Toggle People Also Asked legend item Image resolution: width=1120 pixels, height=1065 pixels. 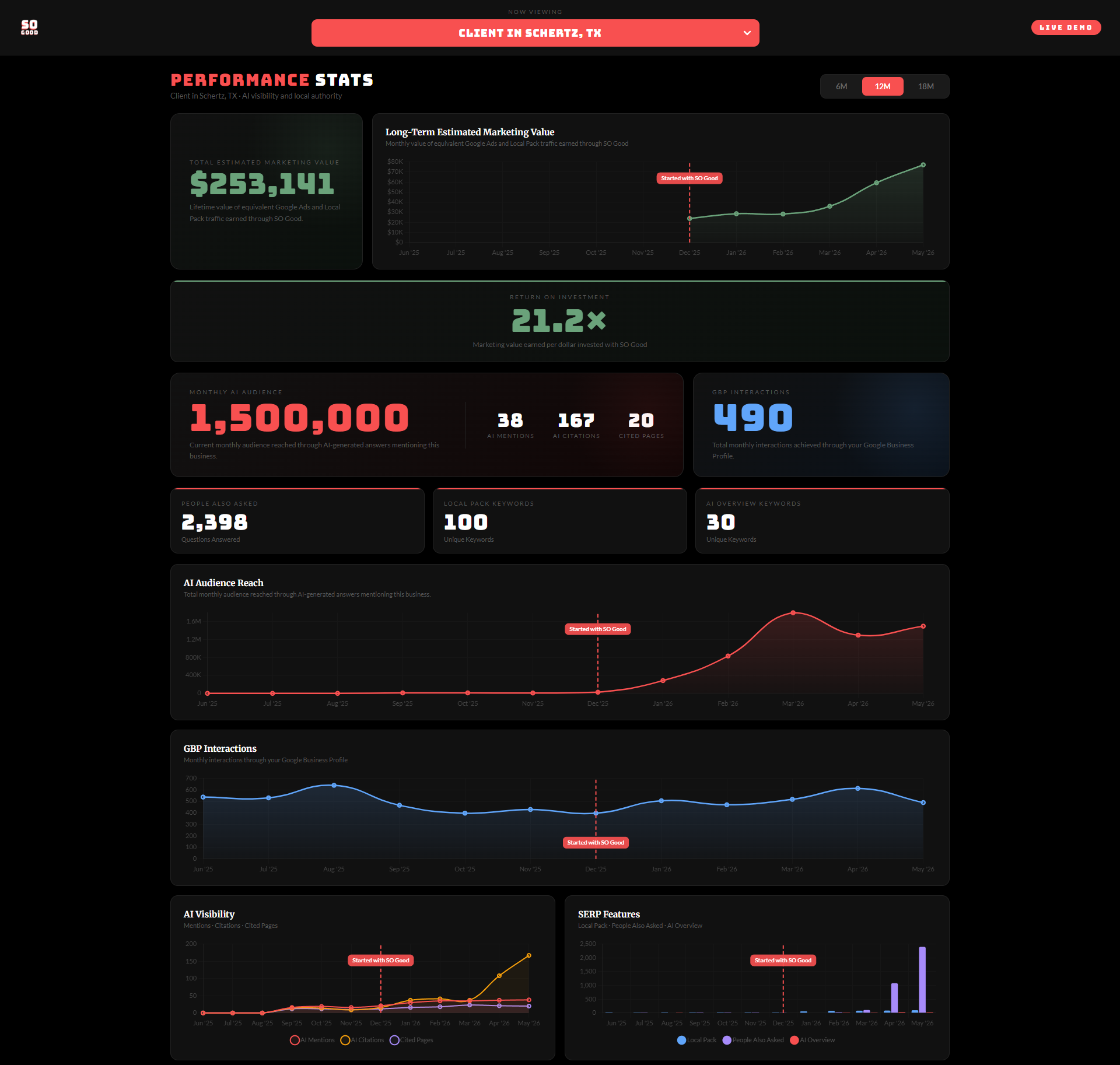753,1040
